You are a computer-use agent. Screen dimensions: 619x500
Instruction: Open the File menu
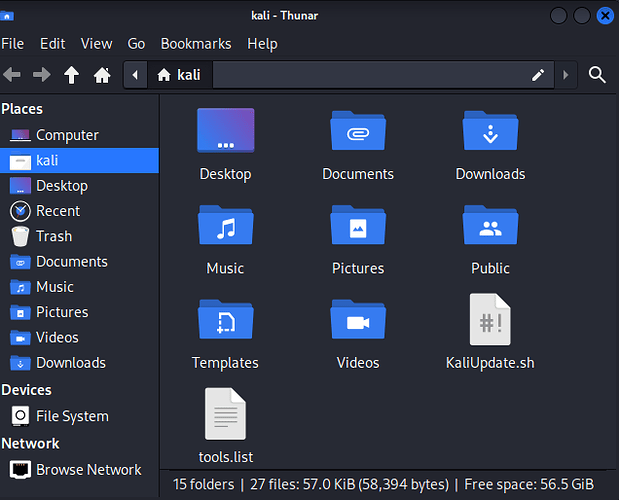13,44
